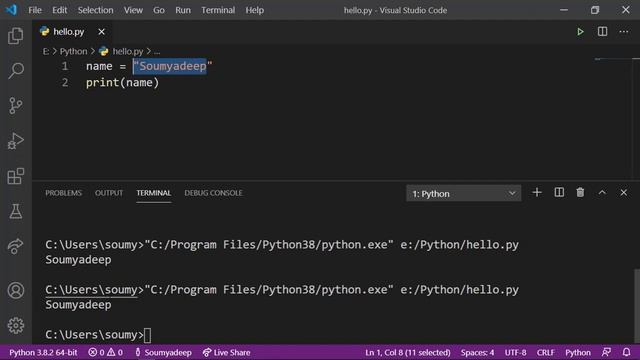
Task: Open the Run menu
Action: coord(182,10)
